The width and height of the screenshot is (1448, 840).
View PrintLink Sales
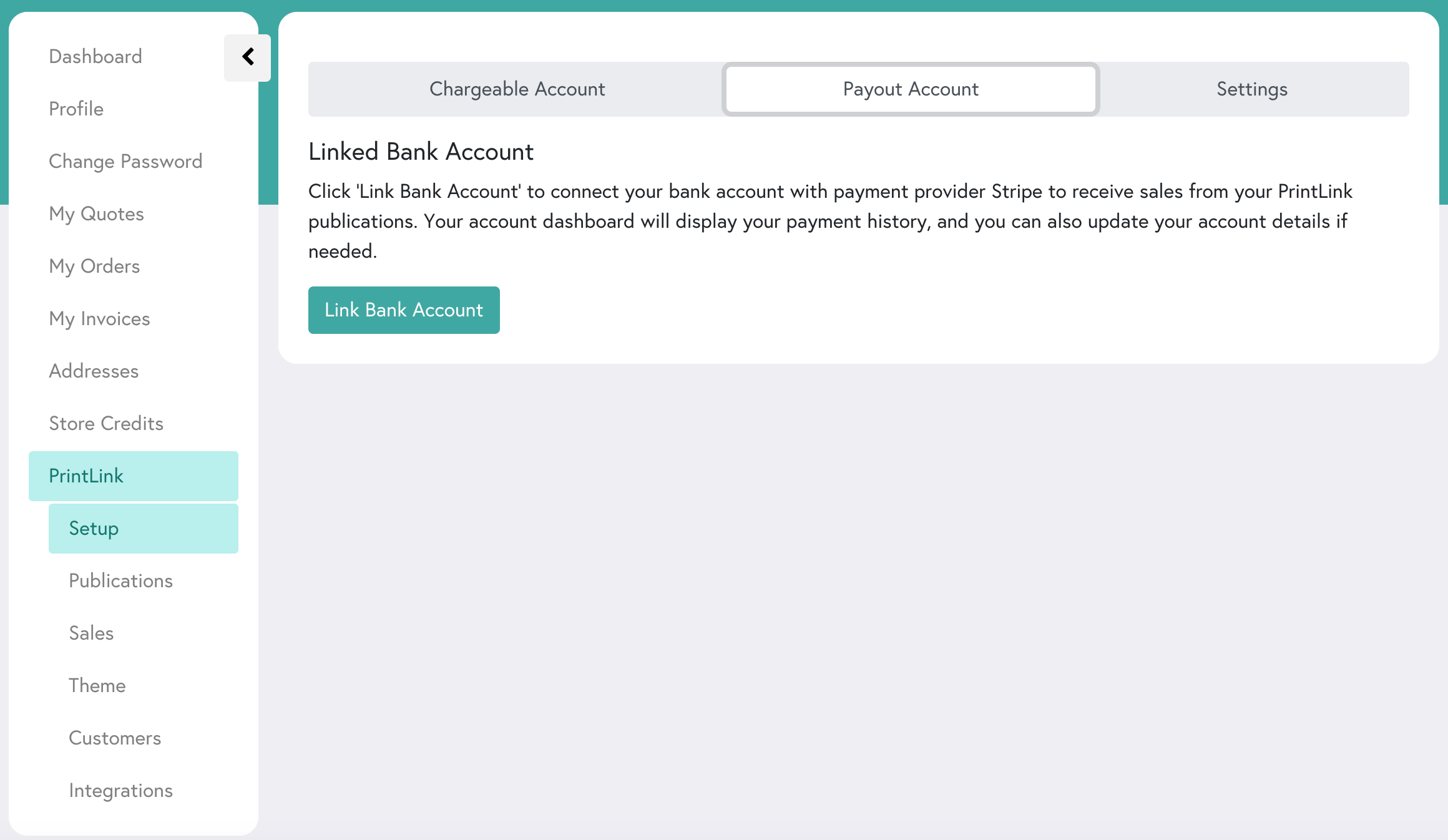91,633
